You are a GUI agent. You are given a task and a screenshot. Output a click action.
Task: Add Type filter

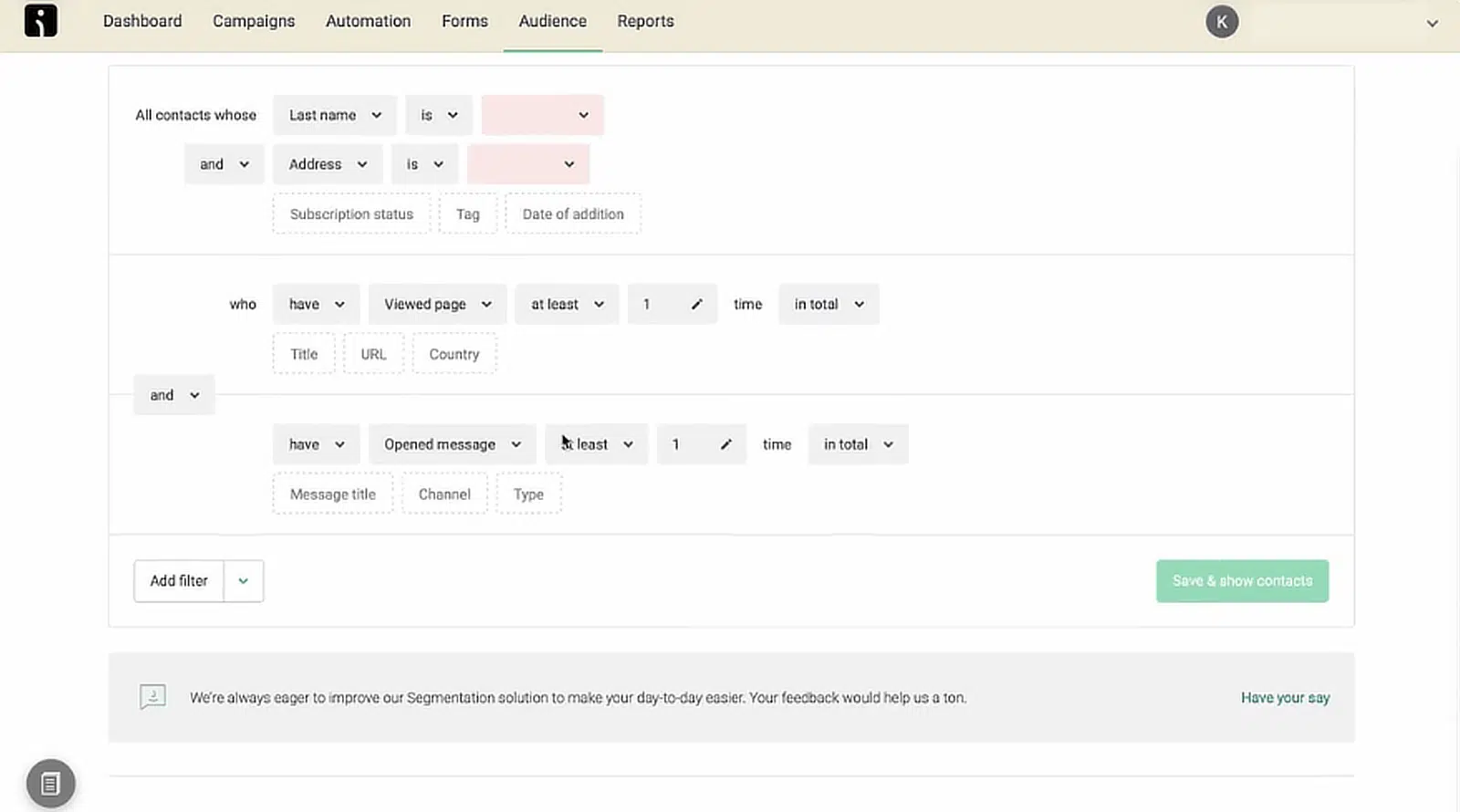click(x=528, y=494)
